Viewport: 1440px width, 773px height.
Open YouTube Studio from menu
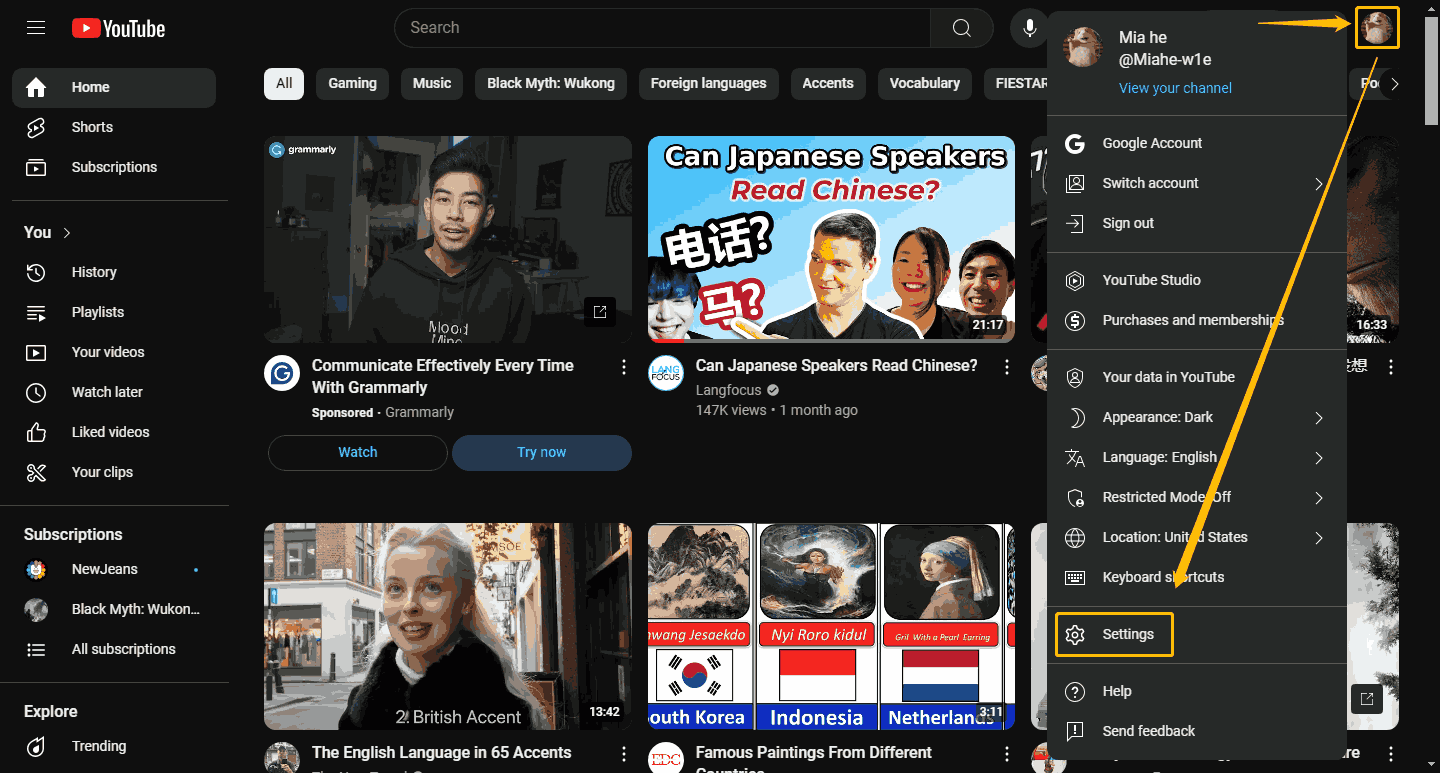coord(1197,280)
